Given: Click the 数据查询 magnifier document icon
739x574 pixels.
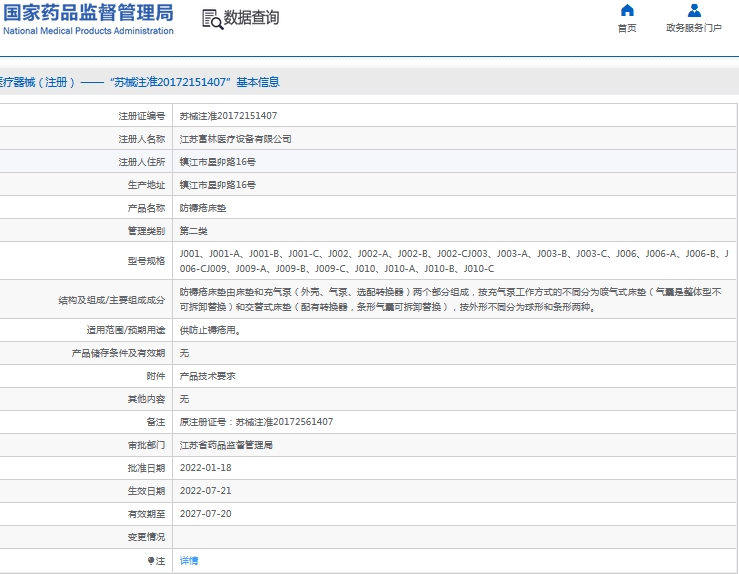Looking at the screenshot, I should [211, 19].
